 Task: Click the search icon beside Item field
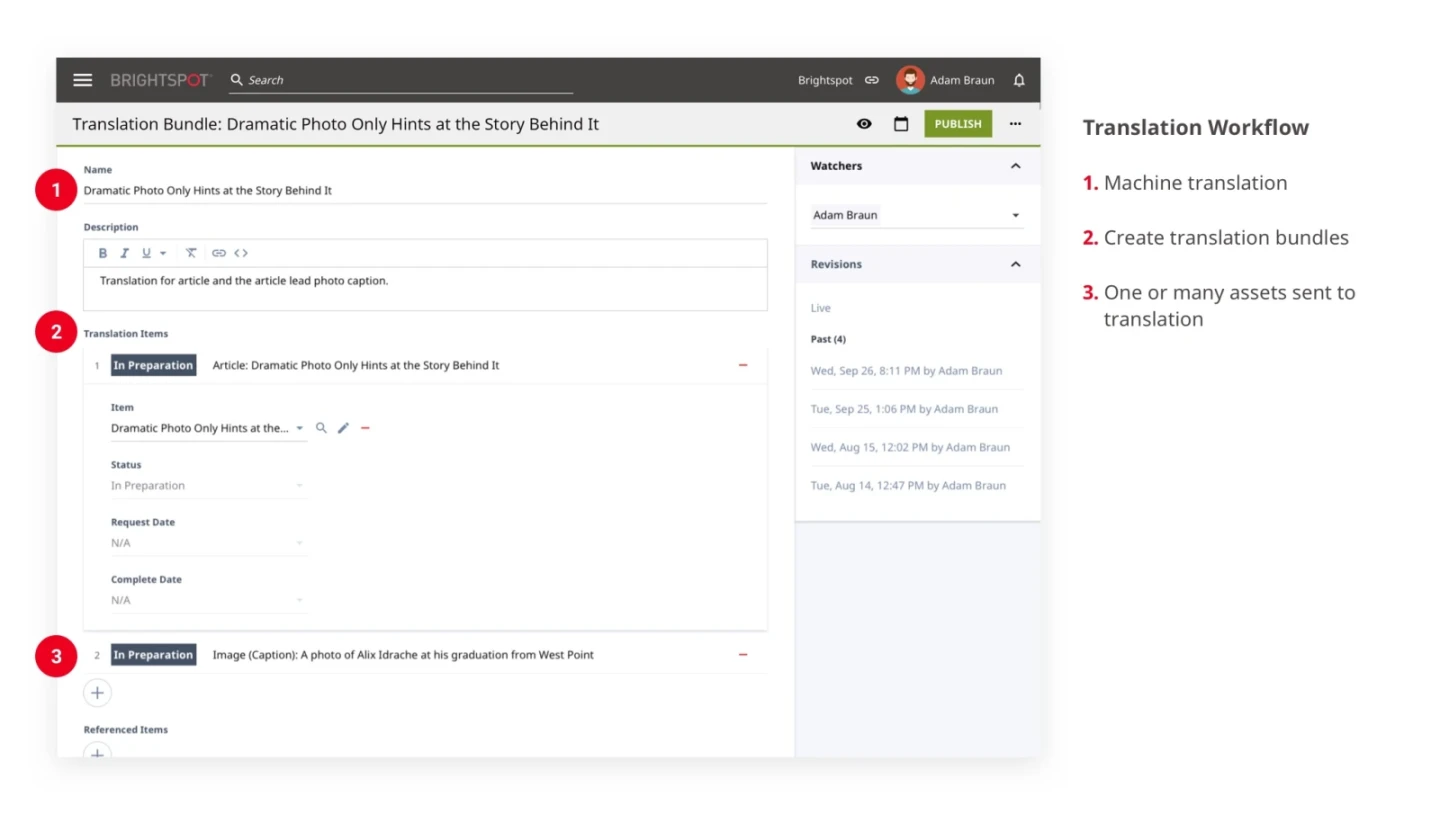point(321,428)
